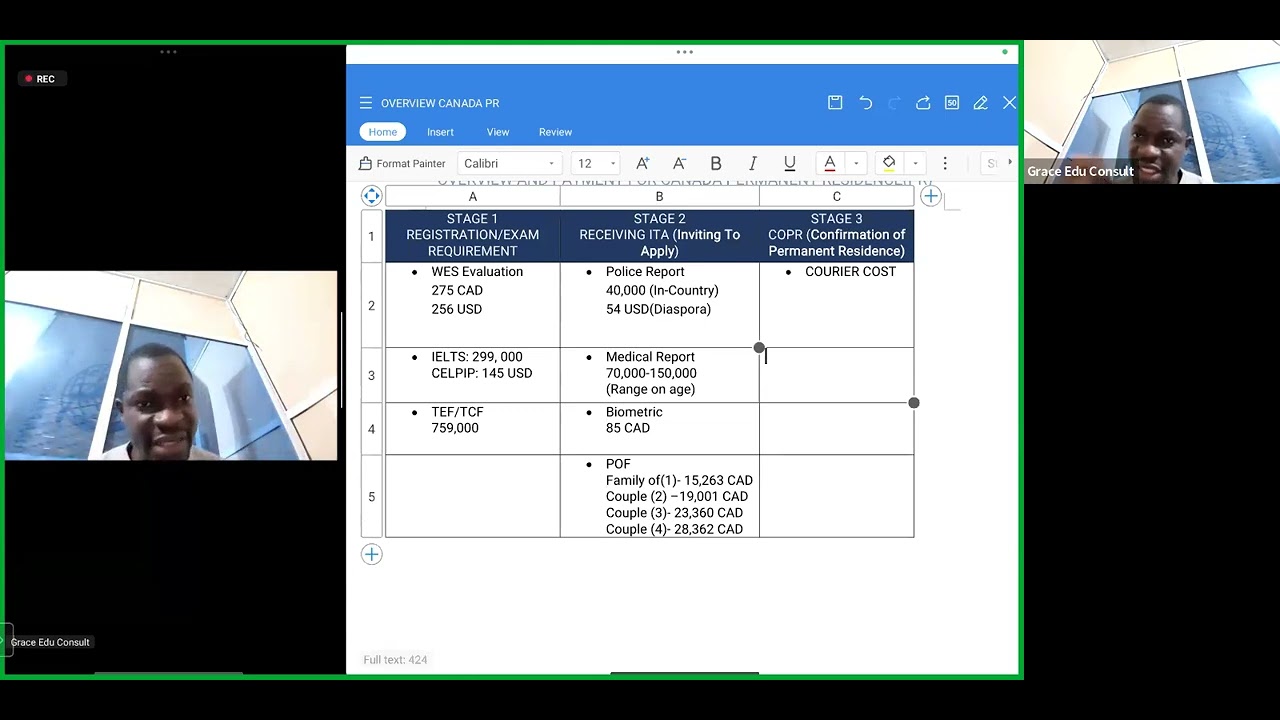Toggle bold formatting
1280x720 pixels.
pos(716,163)
